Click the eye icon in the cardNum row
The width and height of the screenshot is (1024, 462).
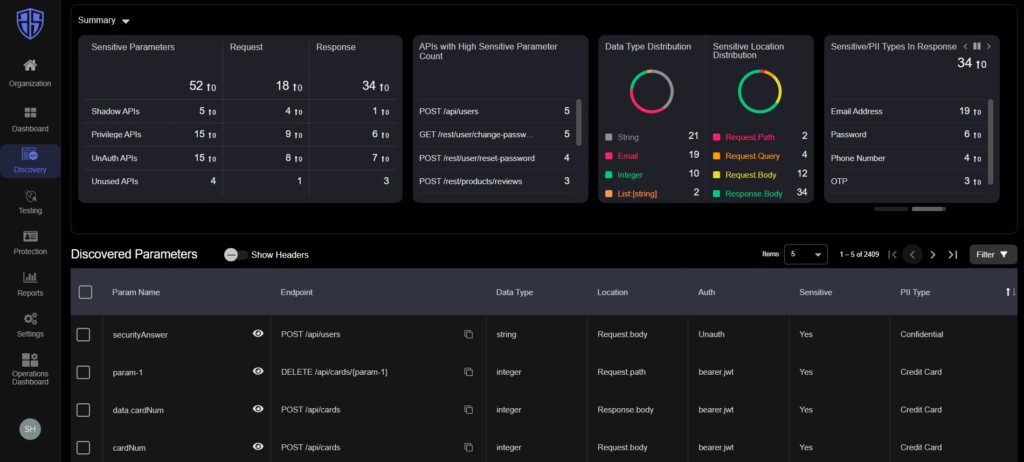tap(258, 447)
